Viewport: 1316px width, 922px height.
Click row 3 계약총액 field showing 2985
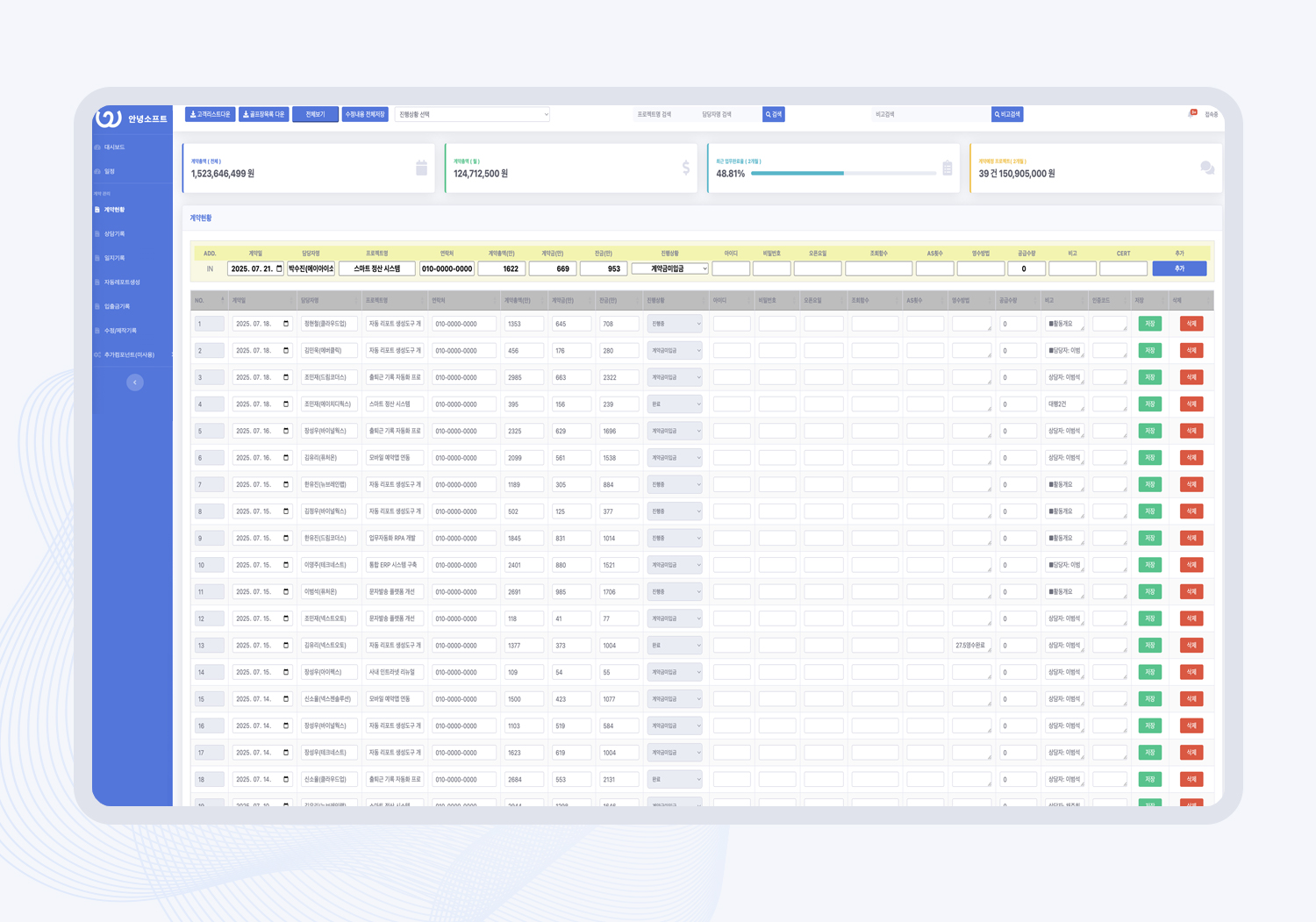click(x=524, y=377)
